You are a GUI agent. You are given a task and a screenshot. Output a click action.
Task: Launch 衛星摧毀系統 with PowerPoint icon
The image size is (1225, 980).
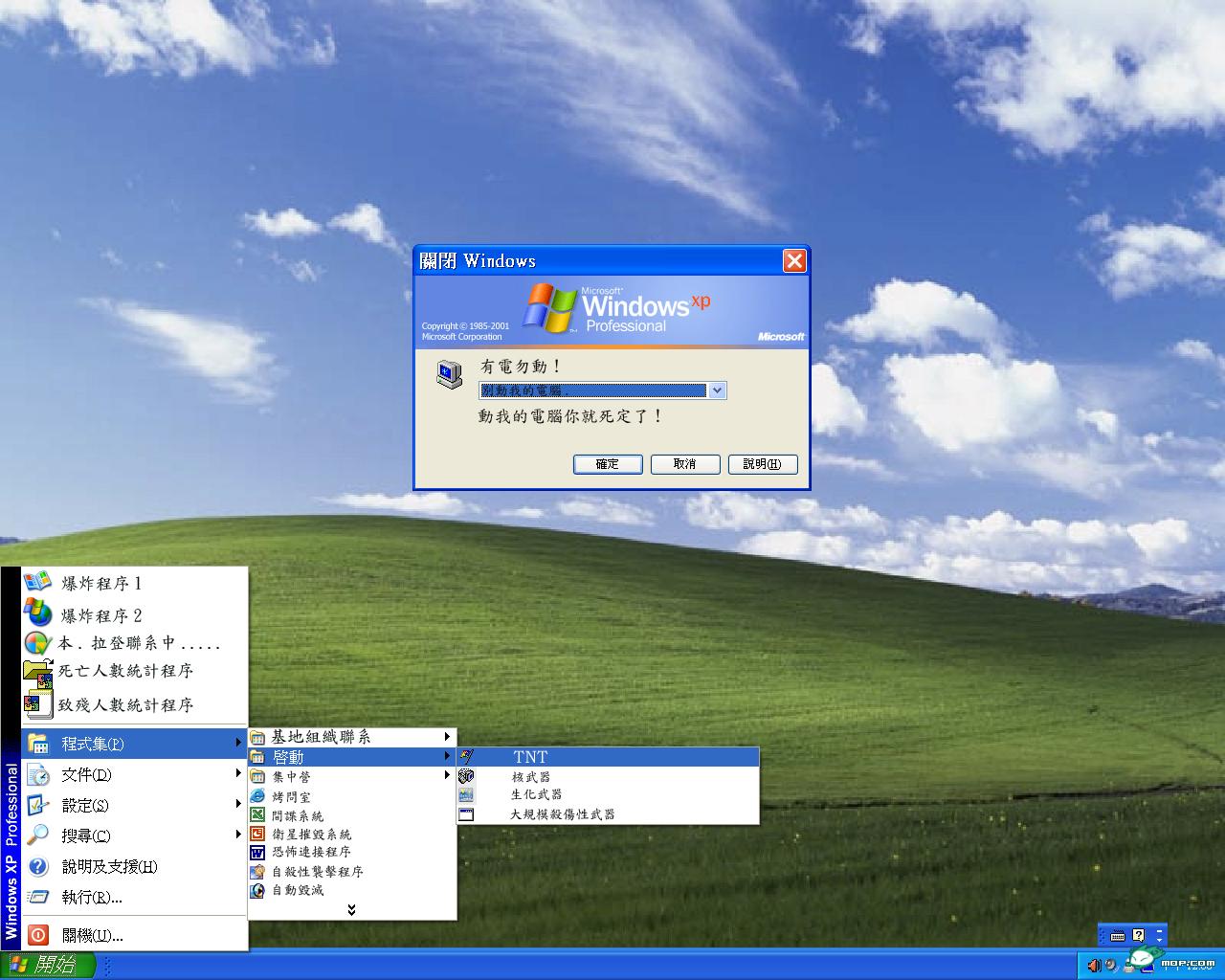click(x=352, y=834)
